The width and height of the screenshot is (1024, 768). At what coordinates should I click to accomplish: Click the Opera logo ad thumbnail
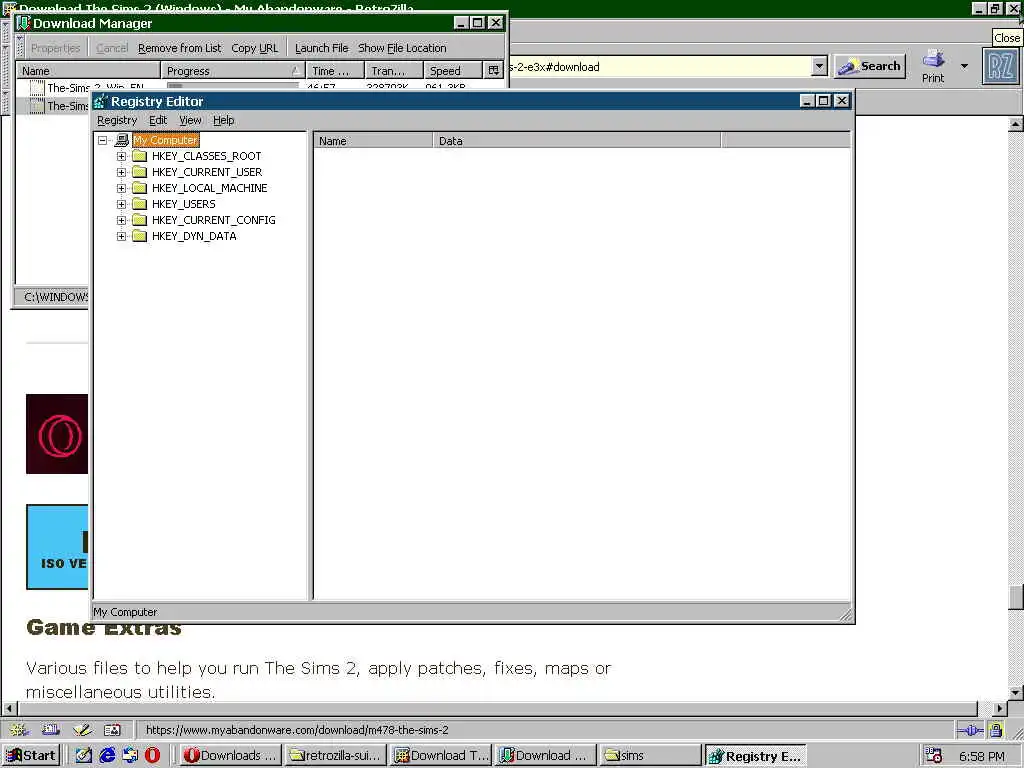point(57,434)
